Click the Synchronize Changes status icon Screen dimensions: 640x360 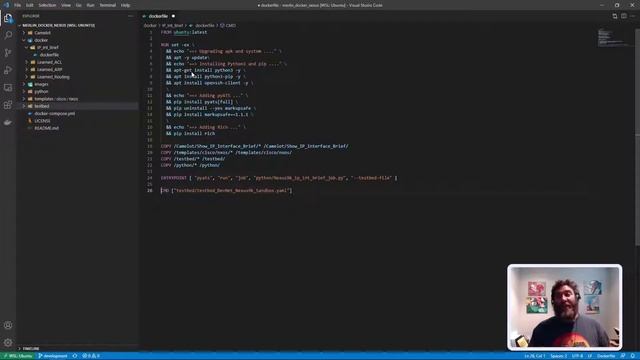click(x=75, y=356)
